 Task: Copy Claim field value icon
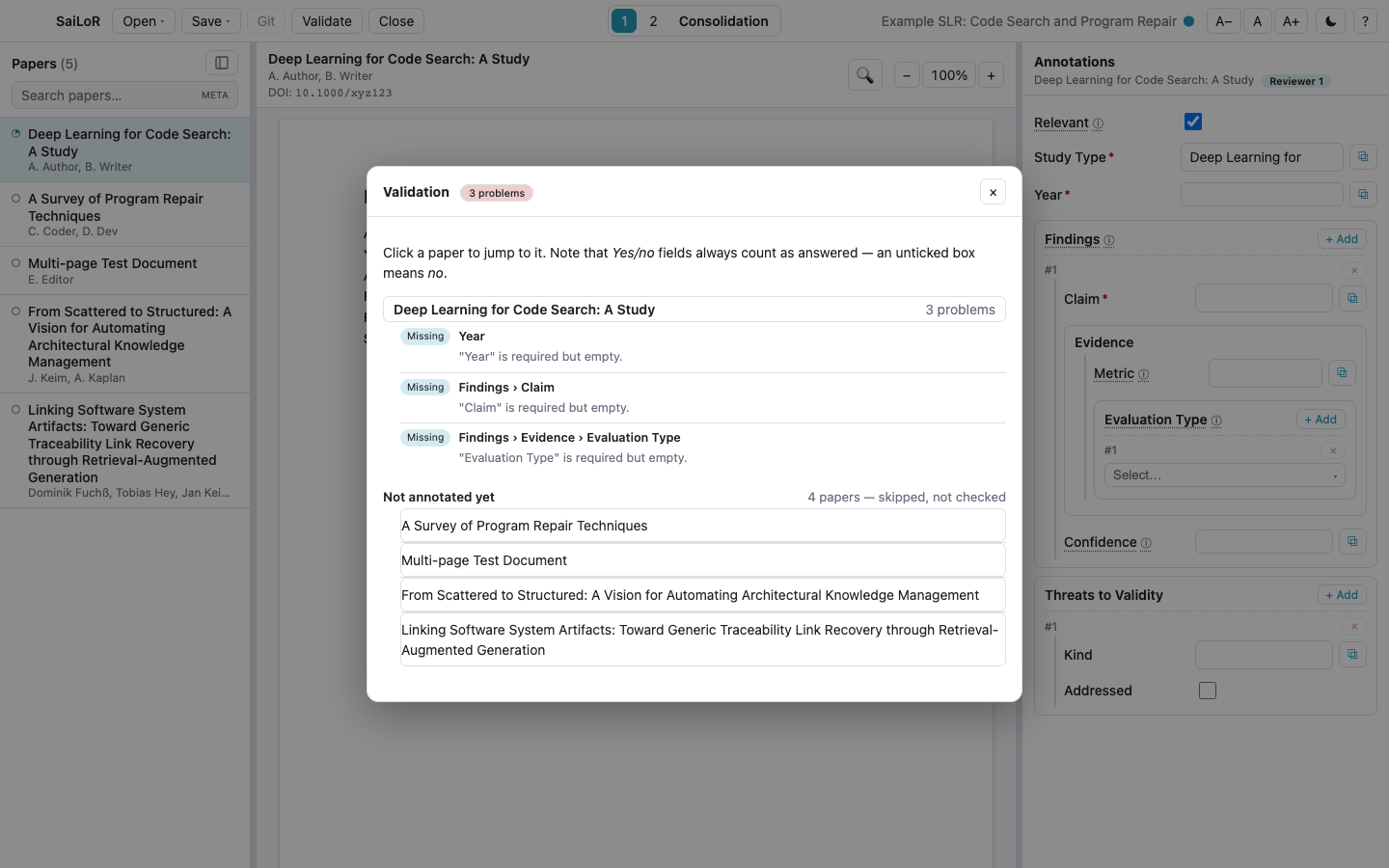tap(1352, 299)
